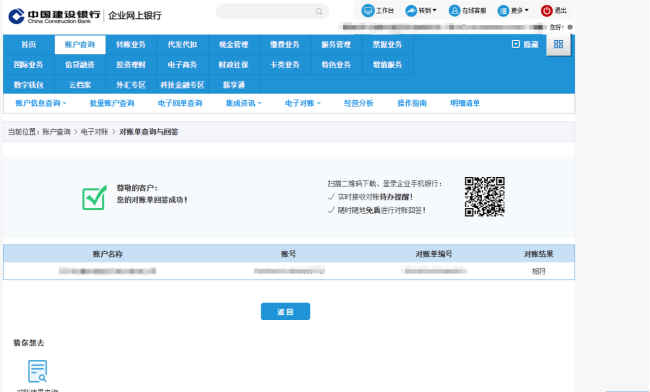Click the document search icon under 猜你想去
Viewport: 650px width, 392px height.
pyautogui.click(x=37, y=371)
